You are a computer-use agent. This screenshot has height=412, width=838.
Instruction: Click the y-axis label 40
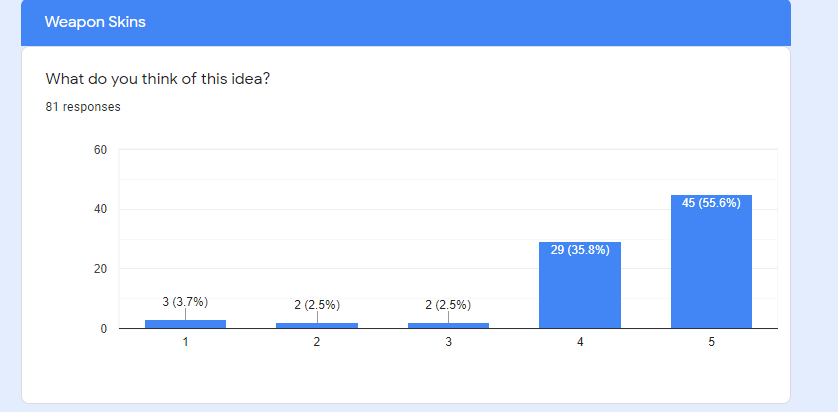coord(101,209)
